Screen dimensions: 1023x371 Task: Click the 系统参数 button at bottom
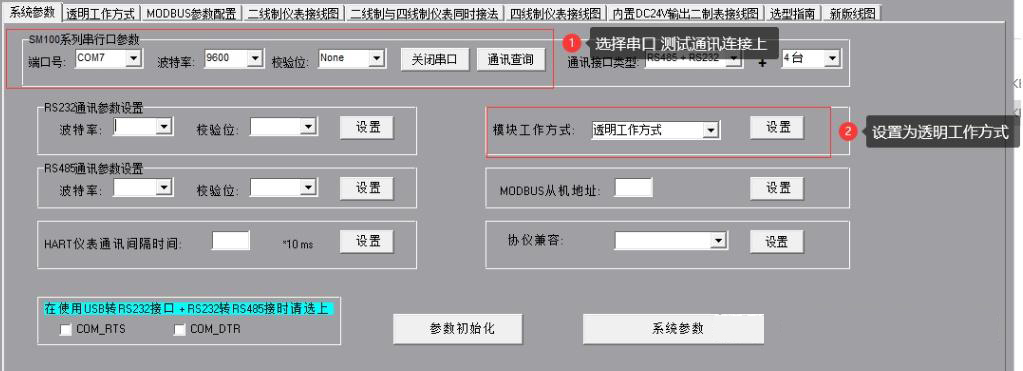point(673,329)
